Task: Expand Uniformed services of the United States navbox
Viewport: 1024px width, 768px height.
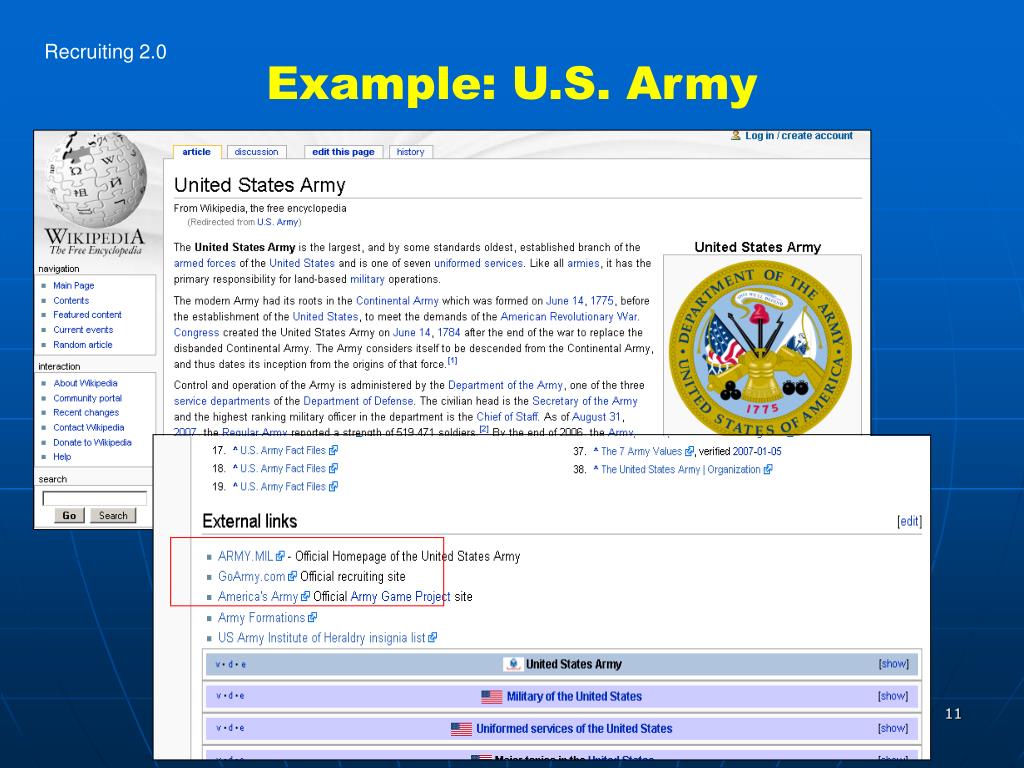Action: pos(893,728)
